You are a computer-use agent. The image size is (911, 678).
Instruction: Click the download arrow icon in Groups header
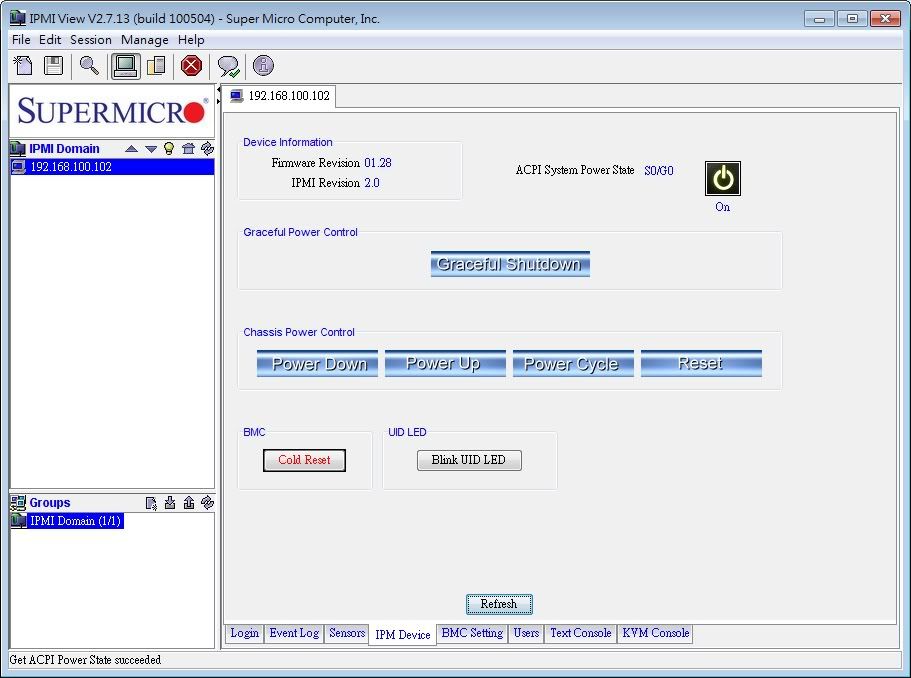pyautogui.click(x=170, y=503)
